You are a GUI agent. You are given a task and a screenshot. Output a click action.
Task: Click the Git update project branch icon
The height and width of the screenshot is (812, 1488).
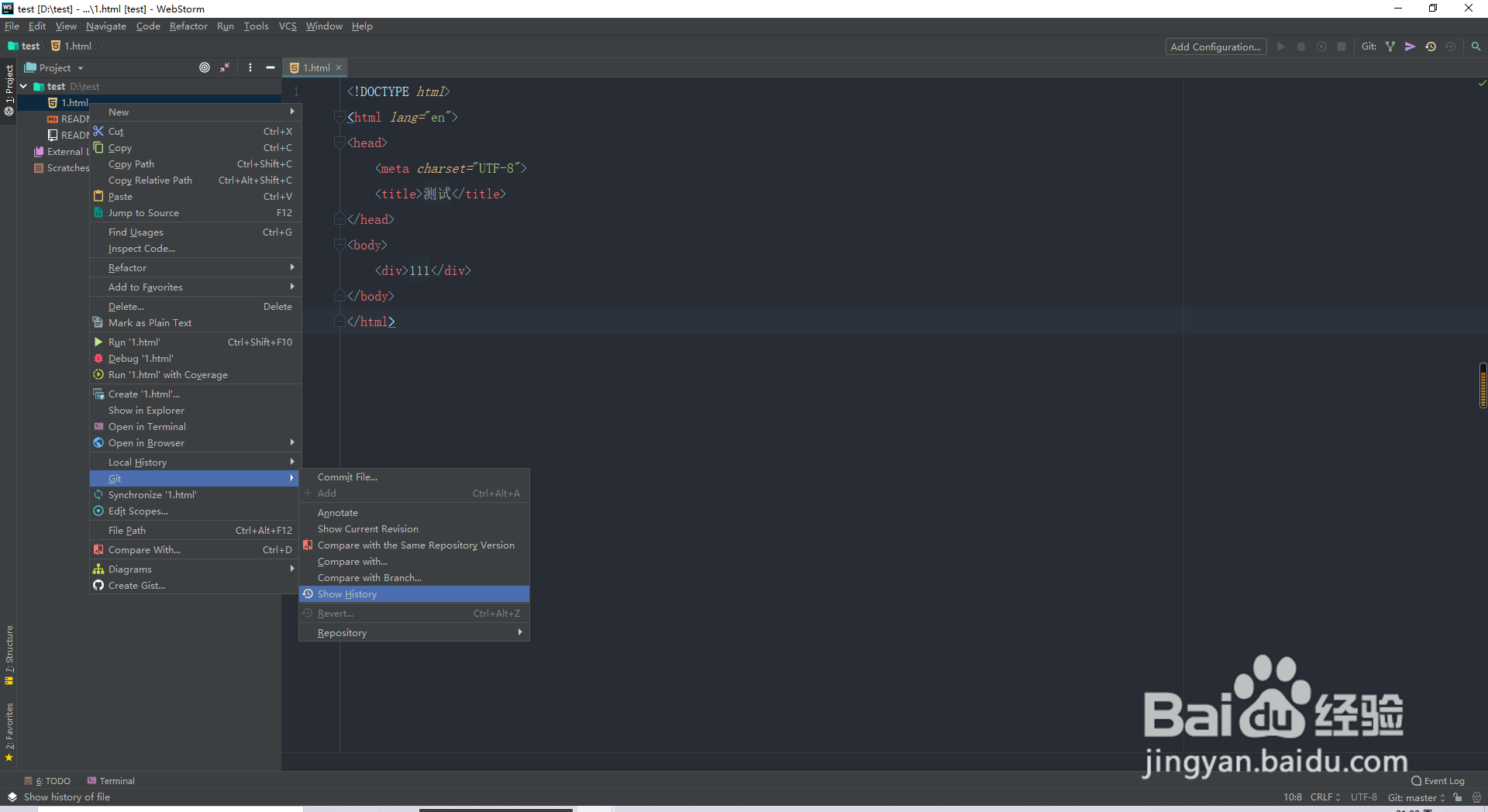1390,46
